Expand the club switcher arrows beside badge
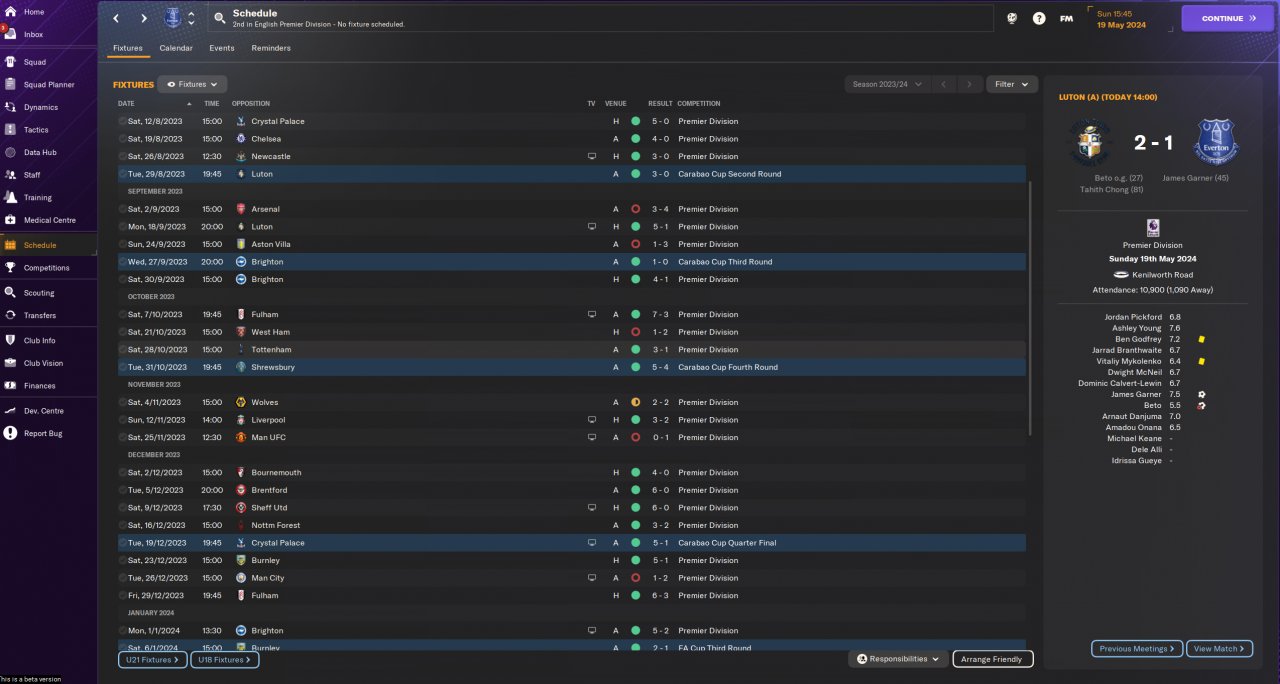Image resolution: width=1280 pixels, height=684 pixels. [x=191, y=18]
